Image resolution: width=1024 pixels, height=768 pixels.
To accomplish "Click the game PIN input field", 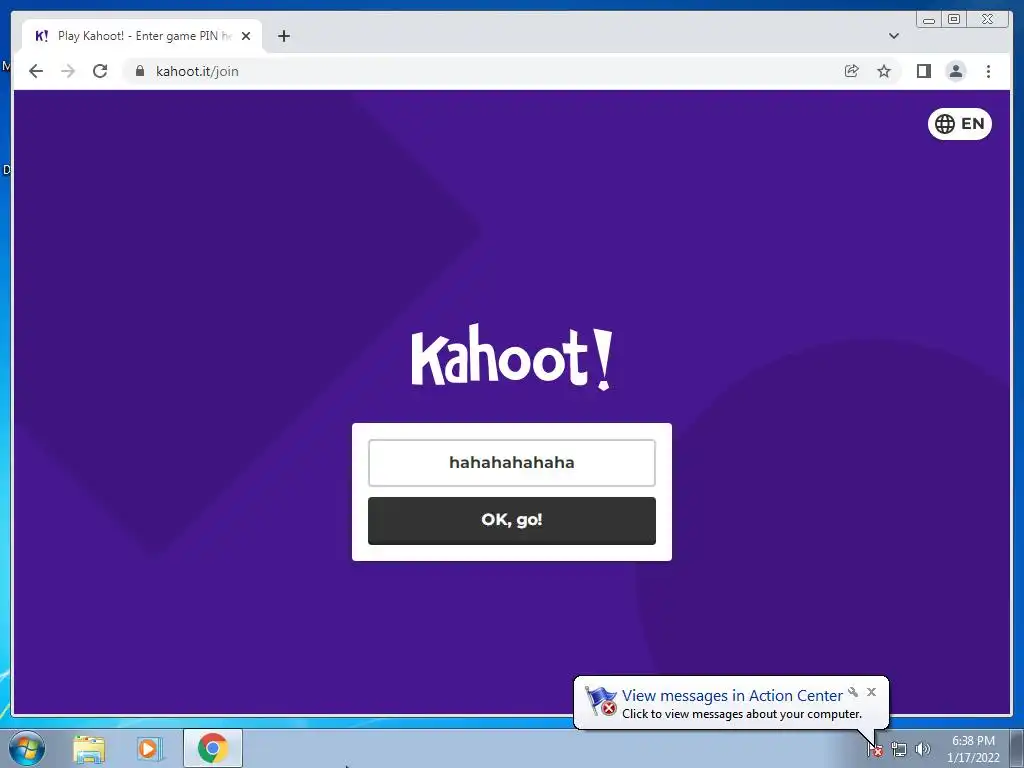I will [511, 462].
